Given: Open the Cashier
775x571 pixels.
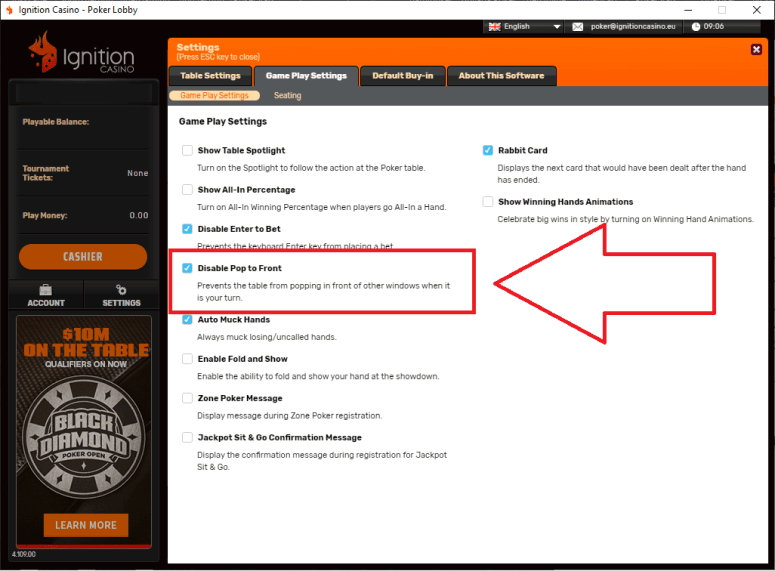Looking at the screenshot, I should [x=83, y=257].
